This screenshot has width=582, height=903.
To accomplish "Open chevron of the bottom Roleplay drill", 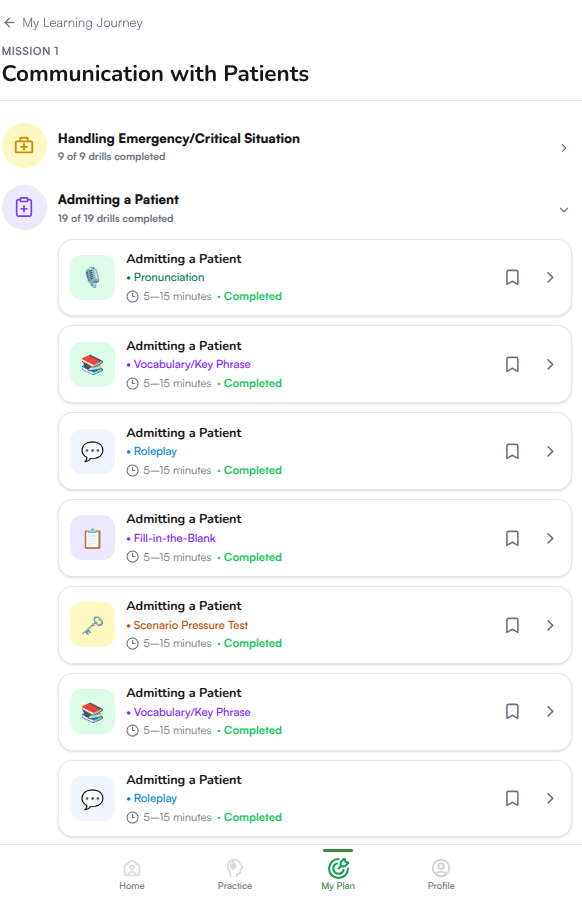I will point(550,798).
